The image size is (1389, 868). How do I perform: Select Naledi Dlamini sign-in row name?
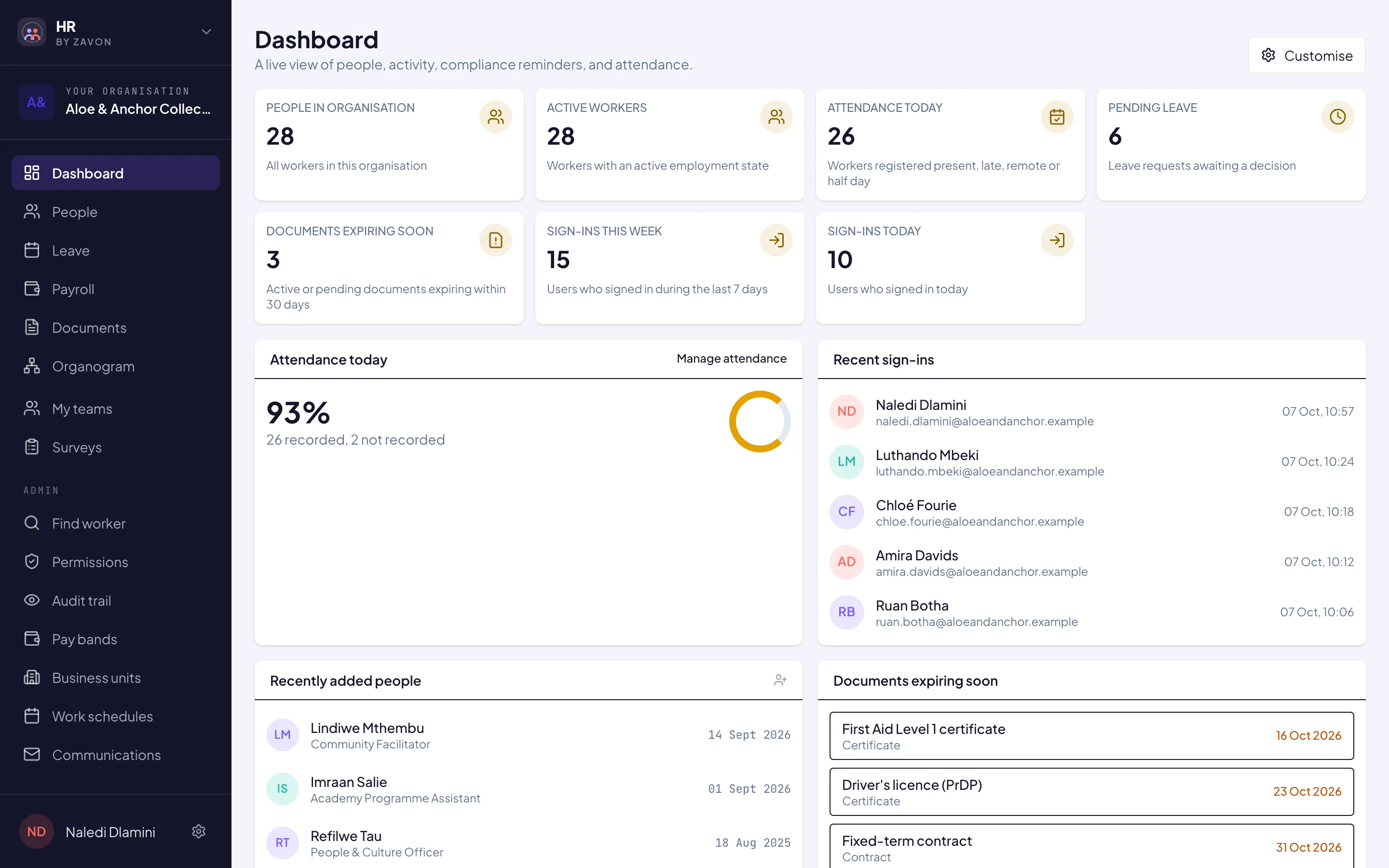click(921, 405)
